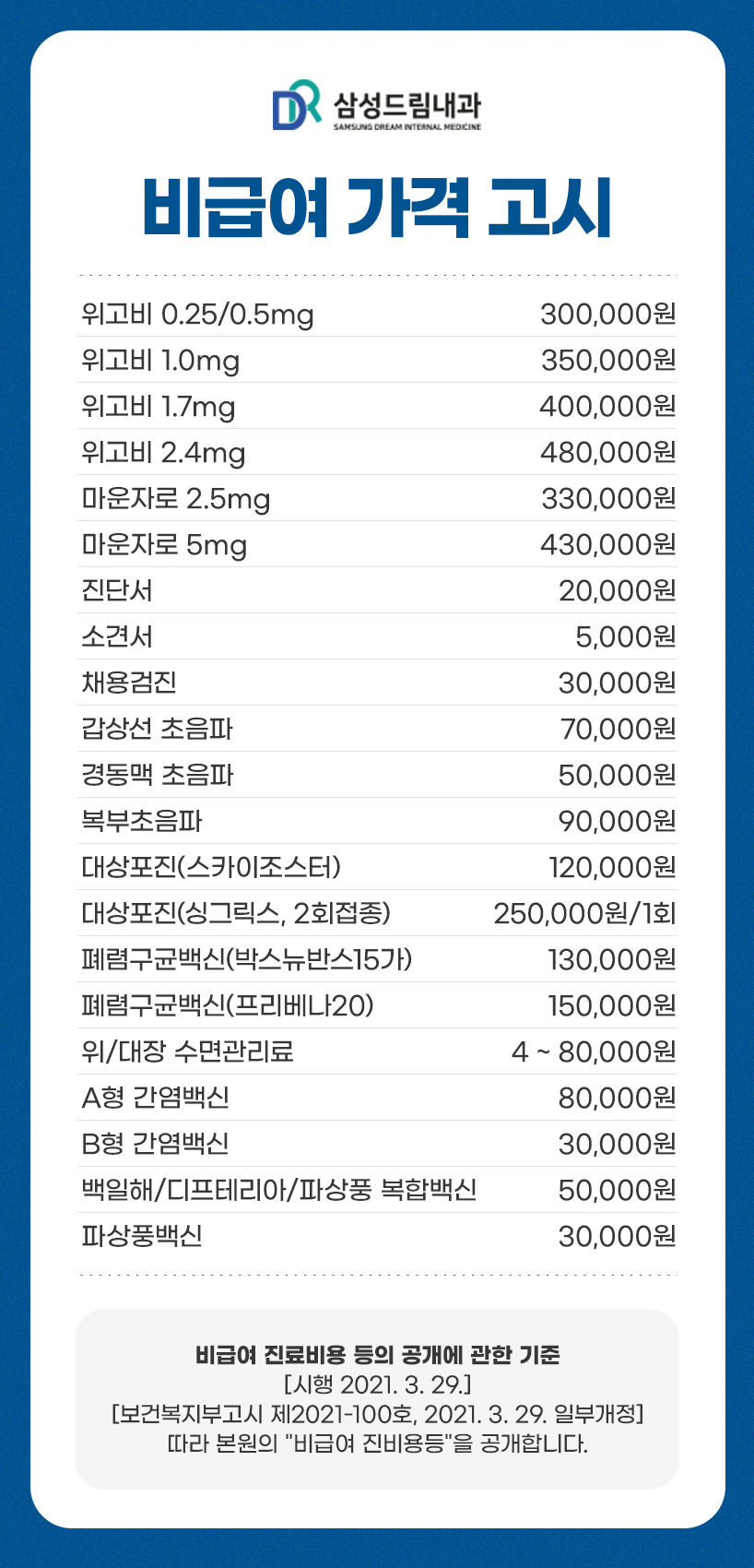This screenshot has height=1568, width=754.
Task: Select the 위고비 1.7mg item
Action: pos(158,407)
